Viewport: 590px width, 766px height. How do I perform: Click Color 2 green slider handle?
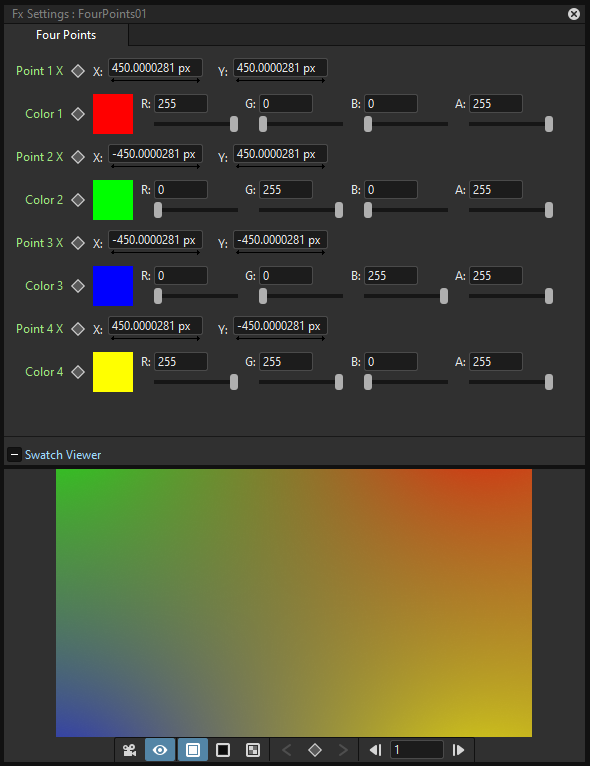tap(339, 210)
